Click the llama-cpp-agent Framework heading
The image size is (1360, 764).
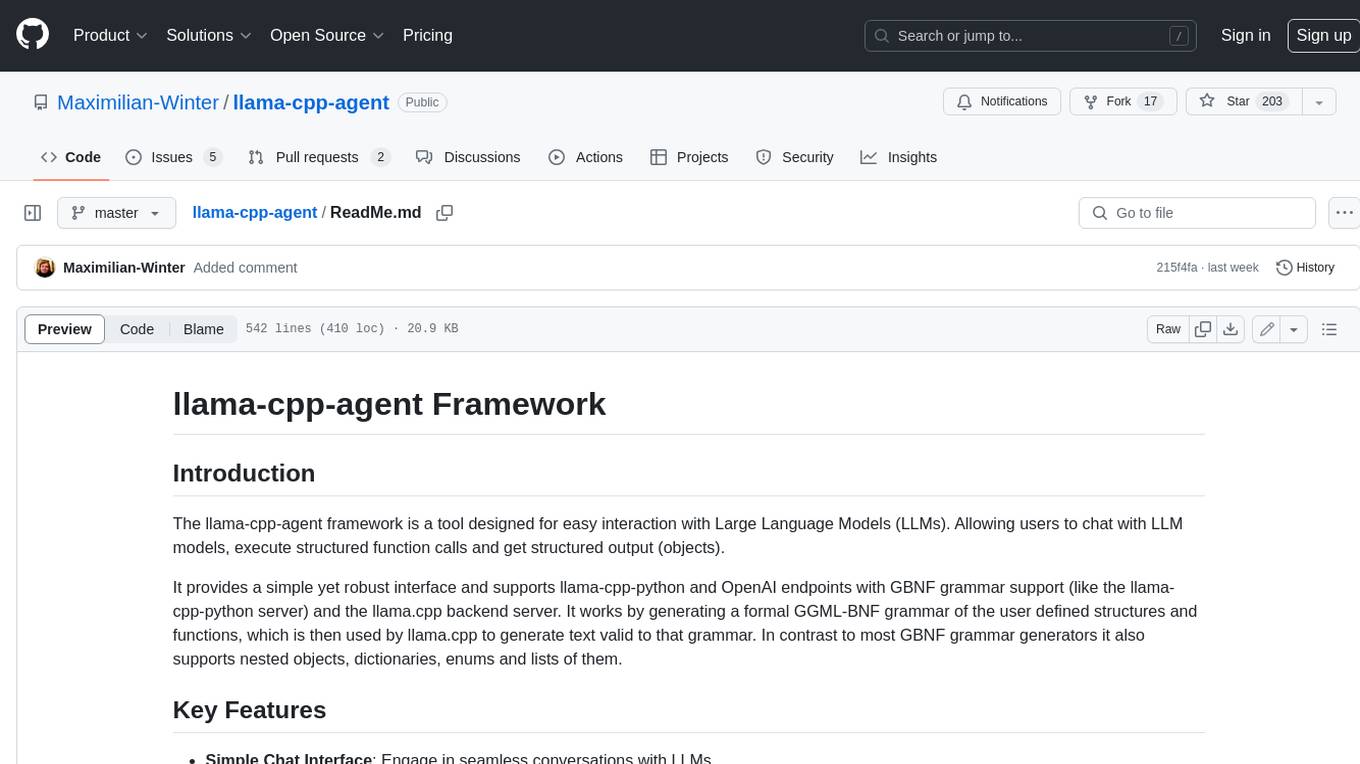[x=389, y=404]
